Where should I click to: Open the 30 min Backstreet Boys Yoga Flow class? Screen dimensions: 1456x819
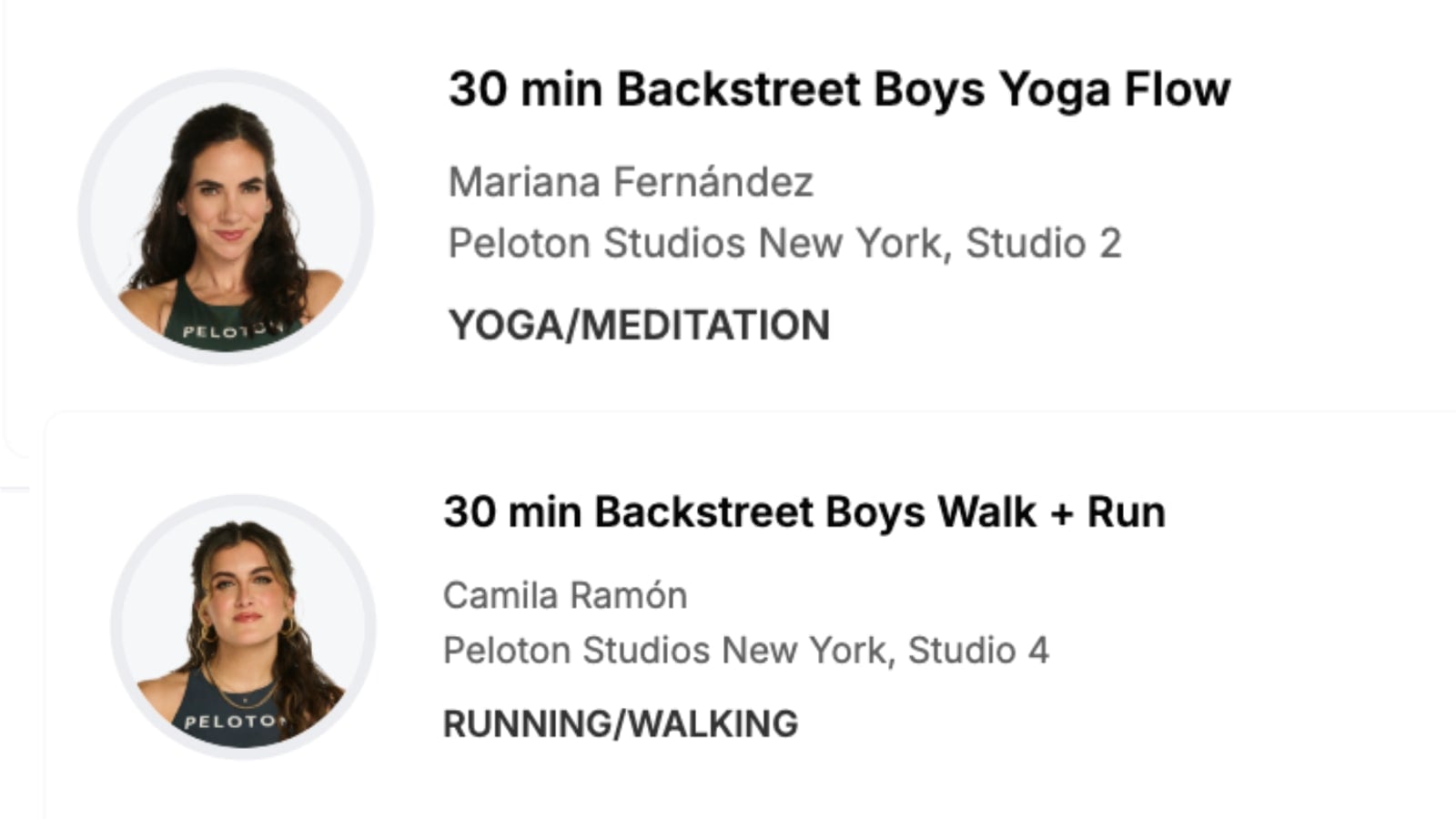pyautogui.click(x=838, y=89)
